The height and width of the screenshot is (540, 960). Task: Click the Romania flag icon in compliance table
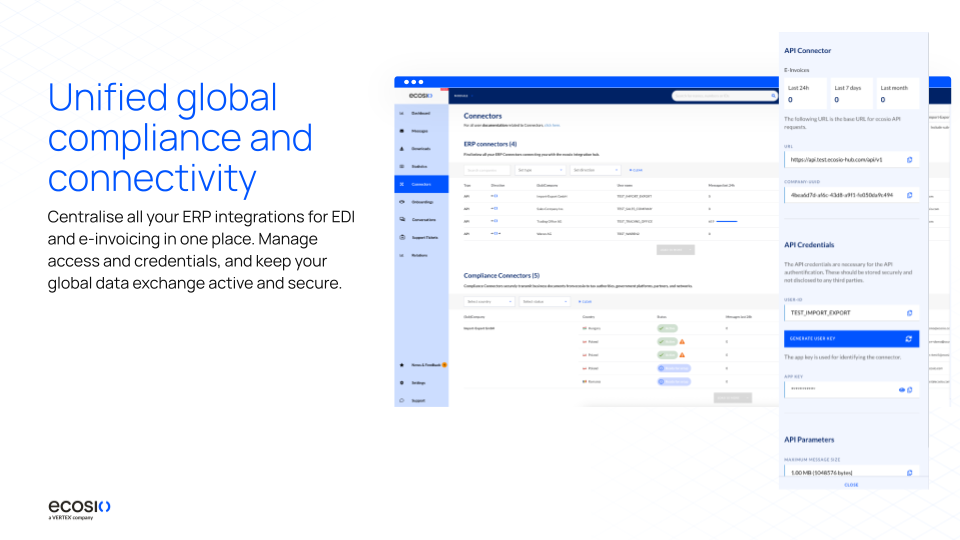[x=585, y=381]
